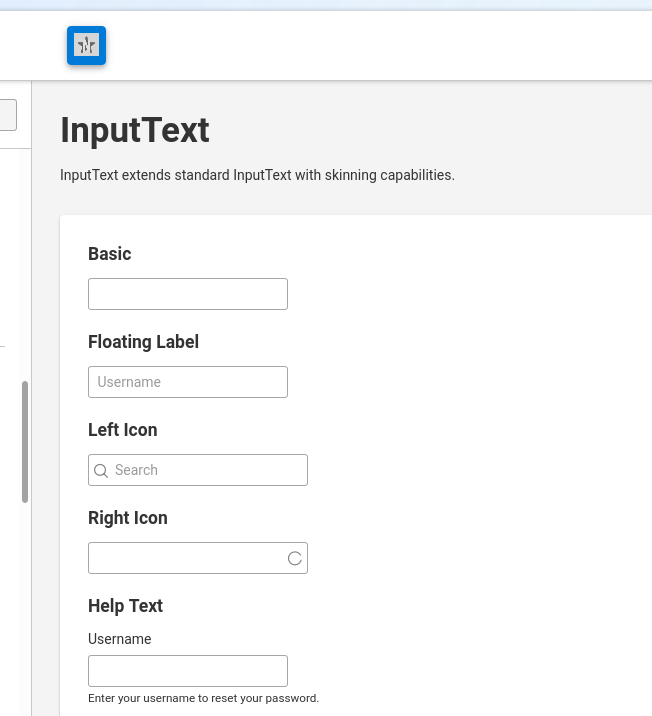This screenshot has width=652, height=716.
Task: Click the Username label above help field
Action: (x=120, y=639)
